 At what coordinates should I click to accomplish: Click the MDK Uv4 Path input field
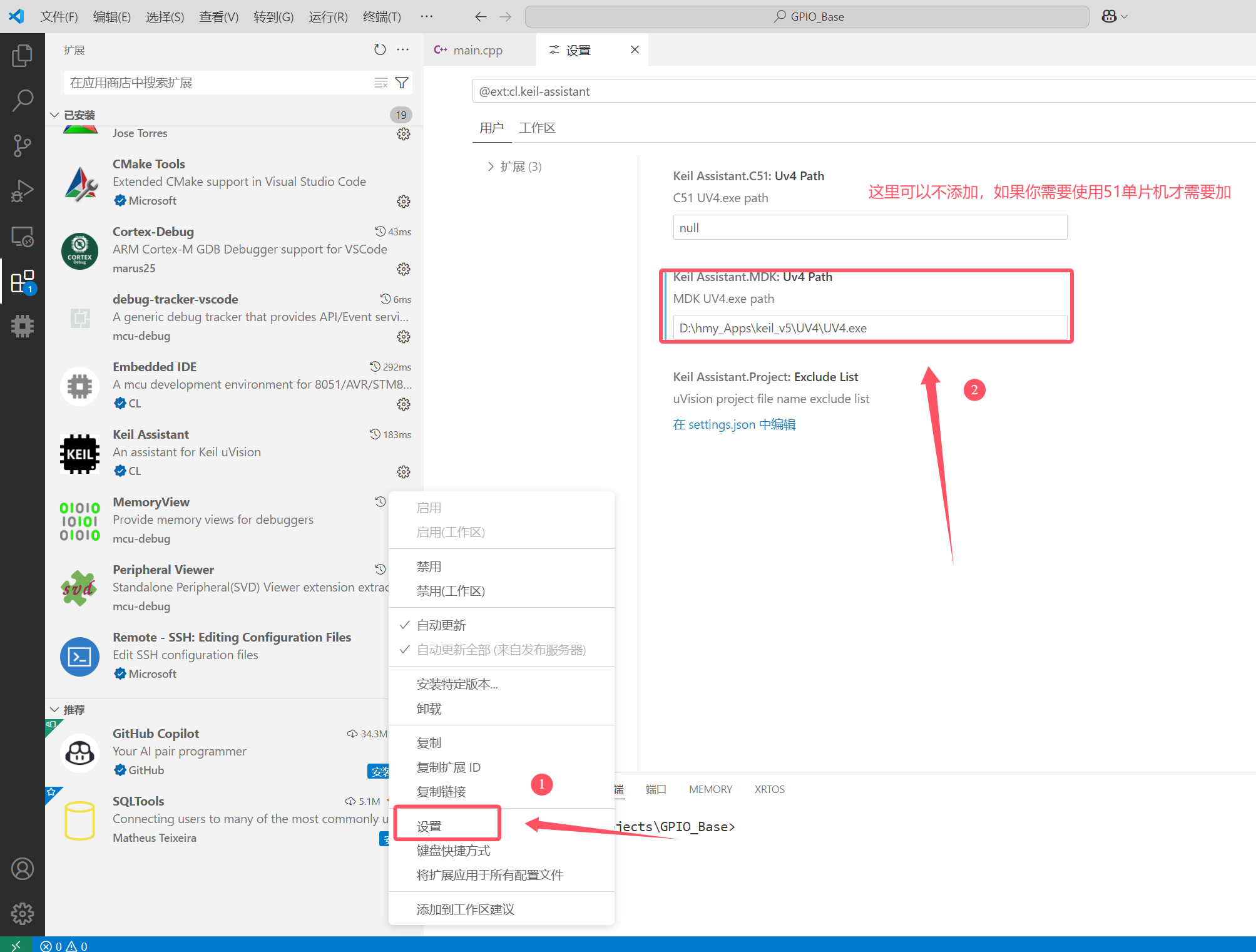click(869, 328)
